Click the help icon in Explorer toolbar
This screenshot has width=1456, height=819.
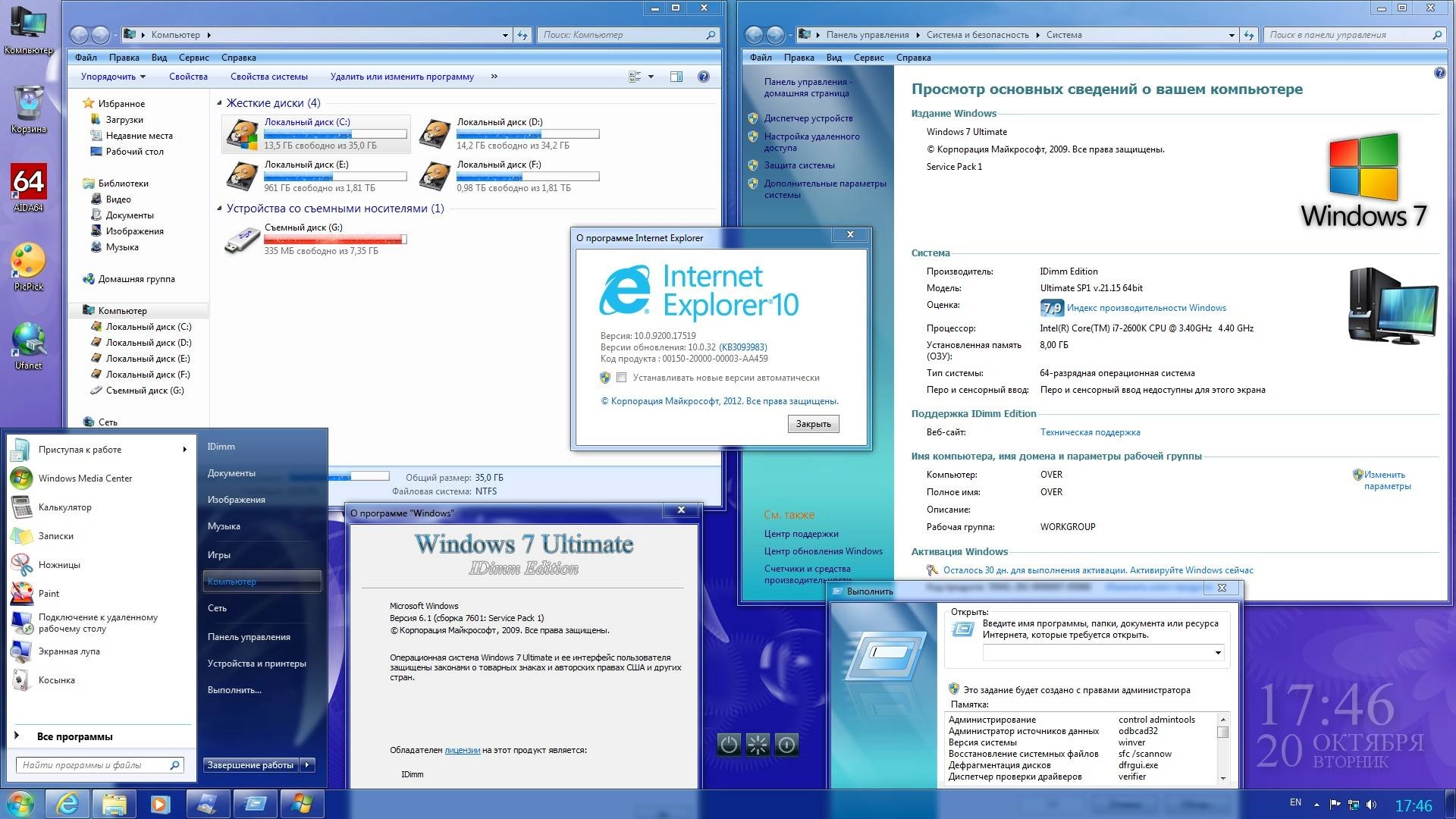[x=704, y=77]
